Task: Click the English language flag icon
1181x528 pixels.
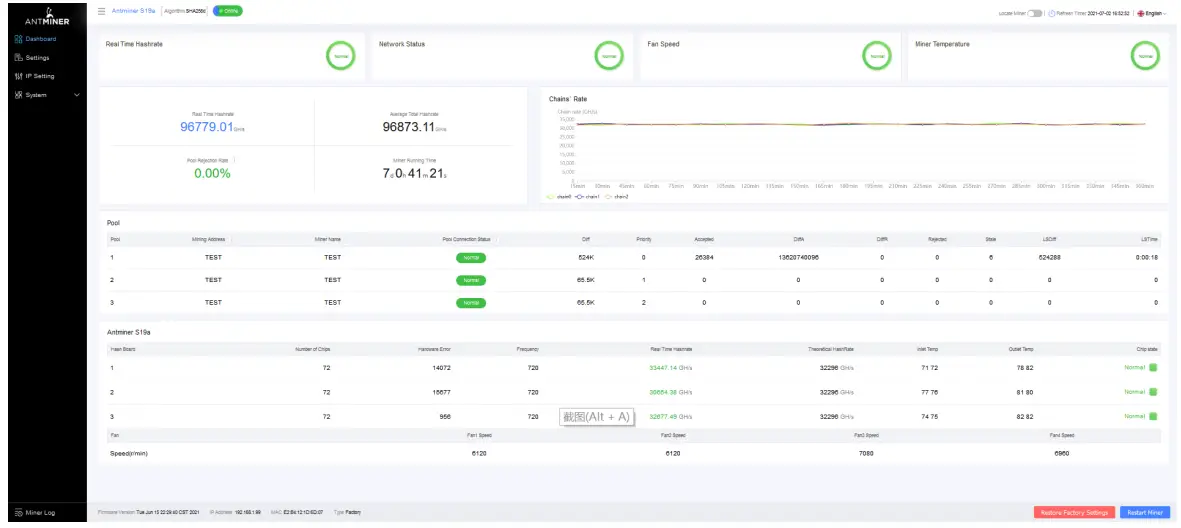Action: [1140, 14]
